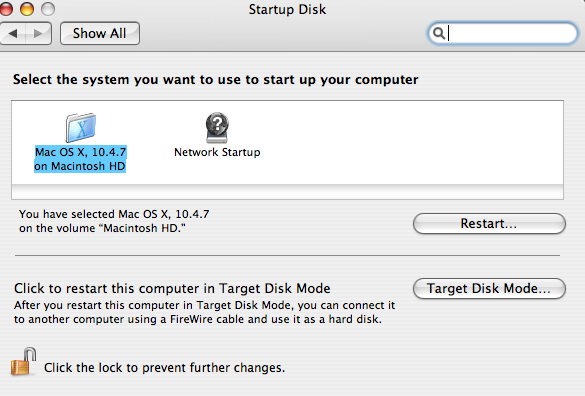Screen dimensions: 585x396
Task: Click the "You have selected Mac OS X" status text
Action: [x=114, y=221]
